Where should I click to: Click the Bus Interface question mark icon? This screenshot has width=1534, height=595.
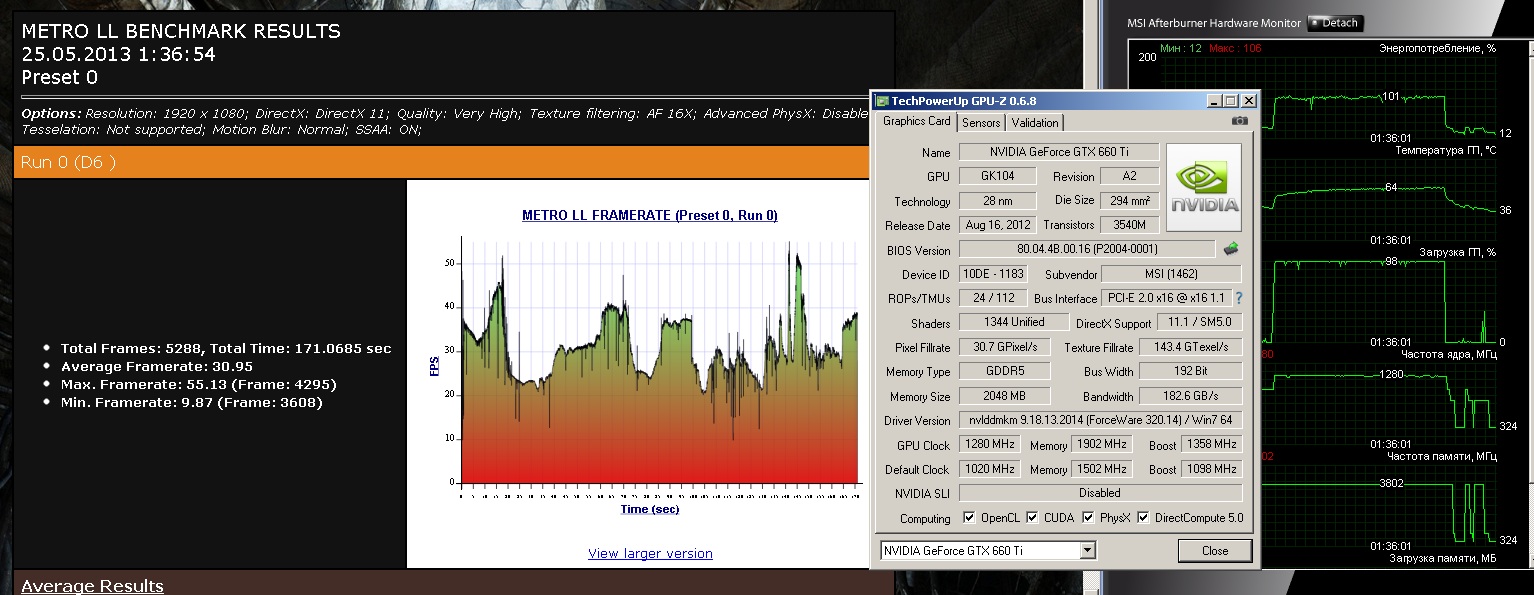[x=1239, y=298]
